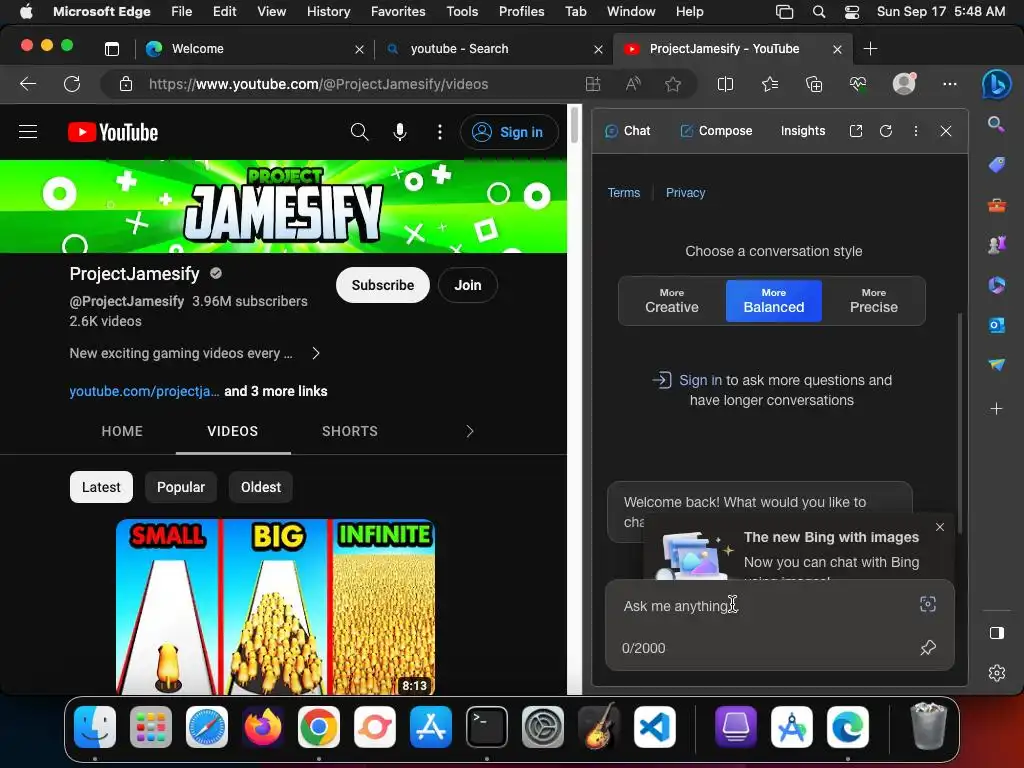The height and width of the screenshot is (768, 1024).
Task: Open the Drop paper plane sidebar icon
Action: [x=997, y=364]
